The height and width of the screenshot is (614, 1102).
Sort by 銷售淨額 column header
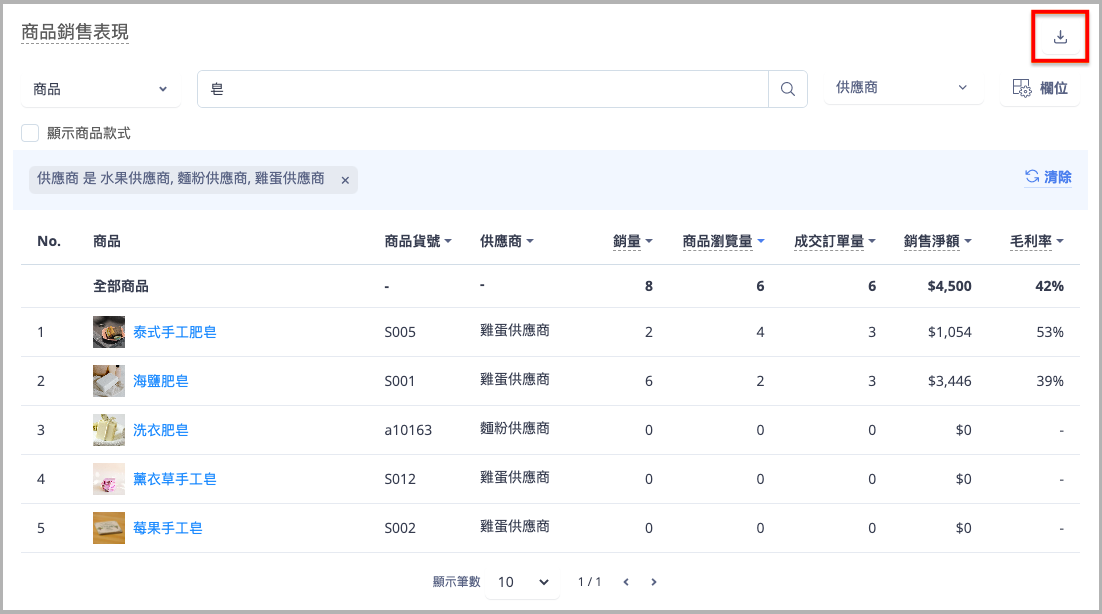(x=937, y=241)
